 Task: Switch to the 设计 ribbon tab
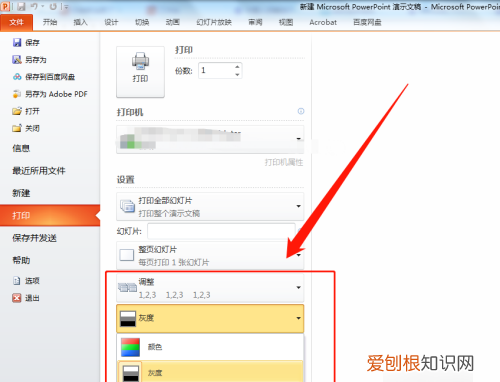[111, 22]
